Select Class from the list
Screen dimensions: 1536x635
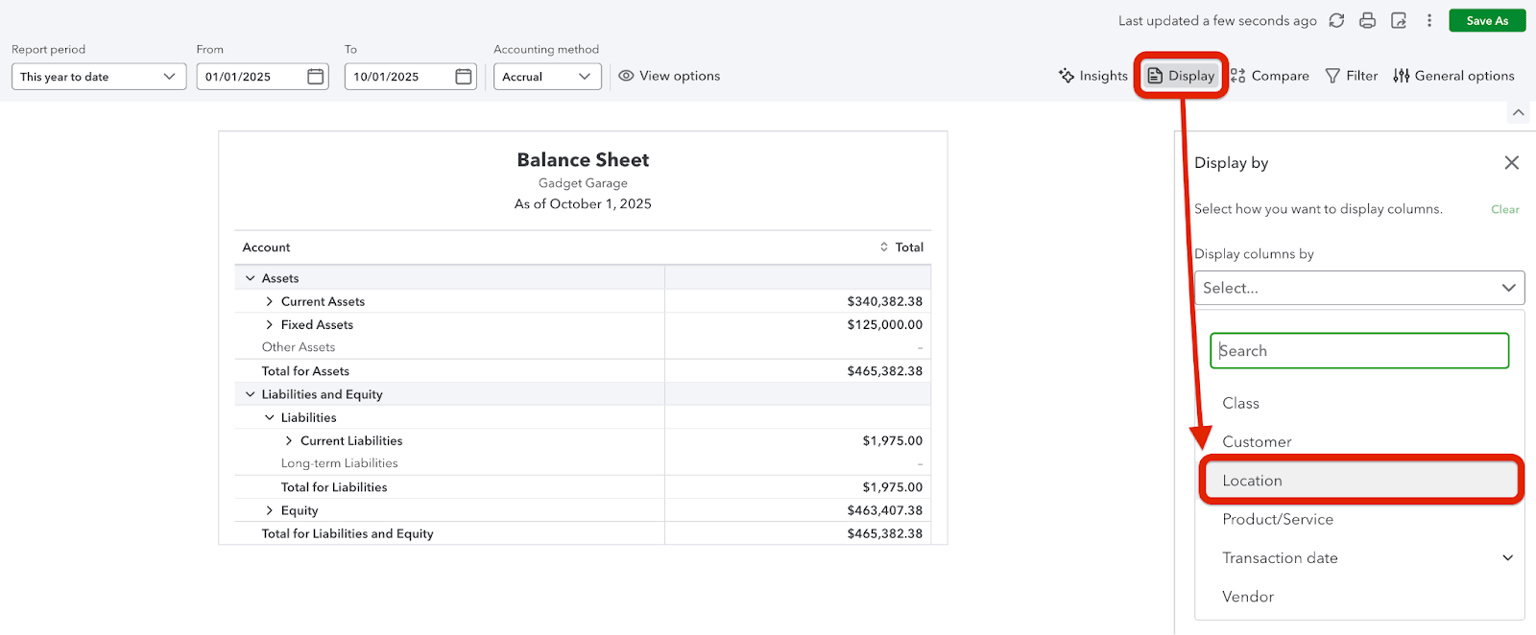[1241, 403]
